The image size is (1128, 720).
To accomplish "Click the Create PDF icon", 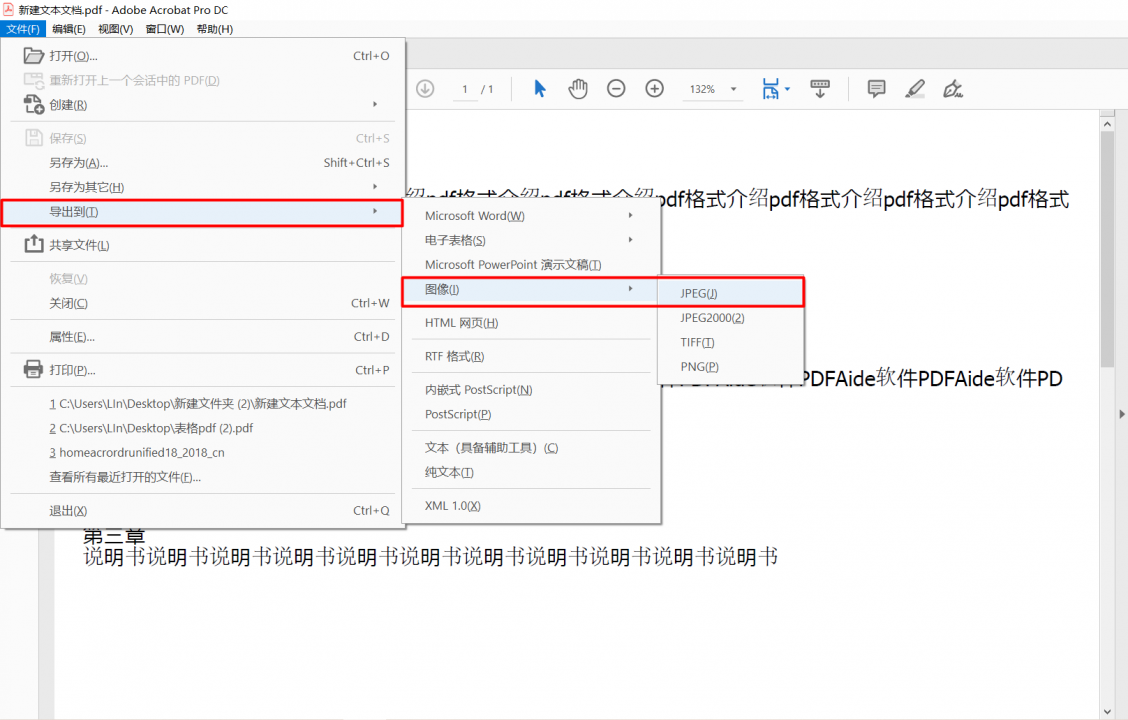I will click(x=34, y=104).
